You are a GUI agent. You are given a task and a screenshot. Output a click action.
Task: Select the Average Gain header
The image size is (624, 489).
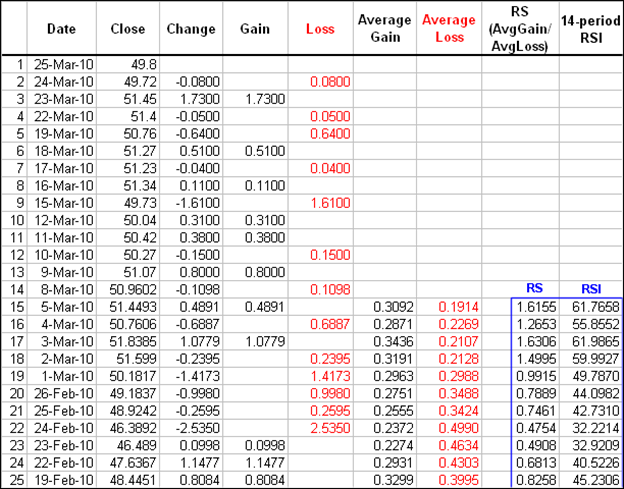(385, 28)
